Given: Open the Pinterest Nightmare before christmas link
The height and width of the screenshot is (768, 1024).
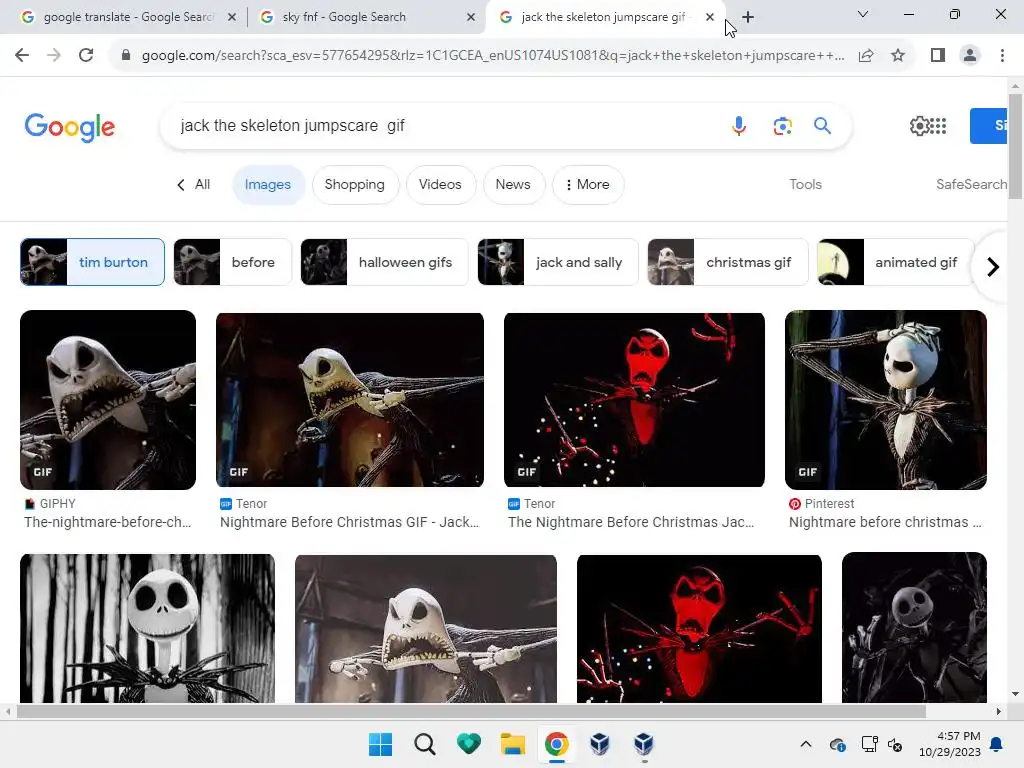Looking at the screenshot, I should coord(885,522).
